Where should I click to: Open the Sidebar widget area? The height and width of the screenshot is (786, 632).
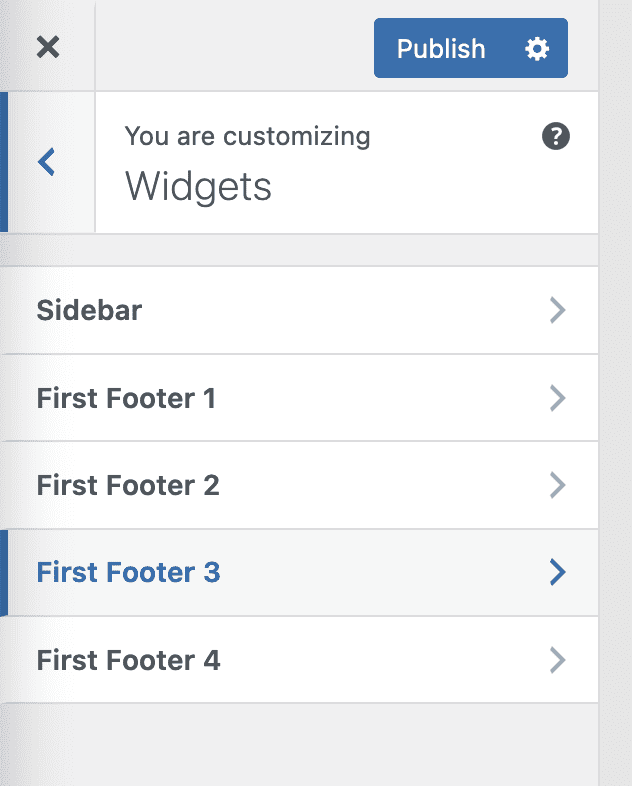click(90, 310)
